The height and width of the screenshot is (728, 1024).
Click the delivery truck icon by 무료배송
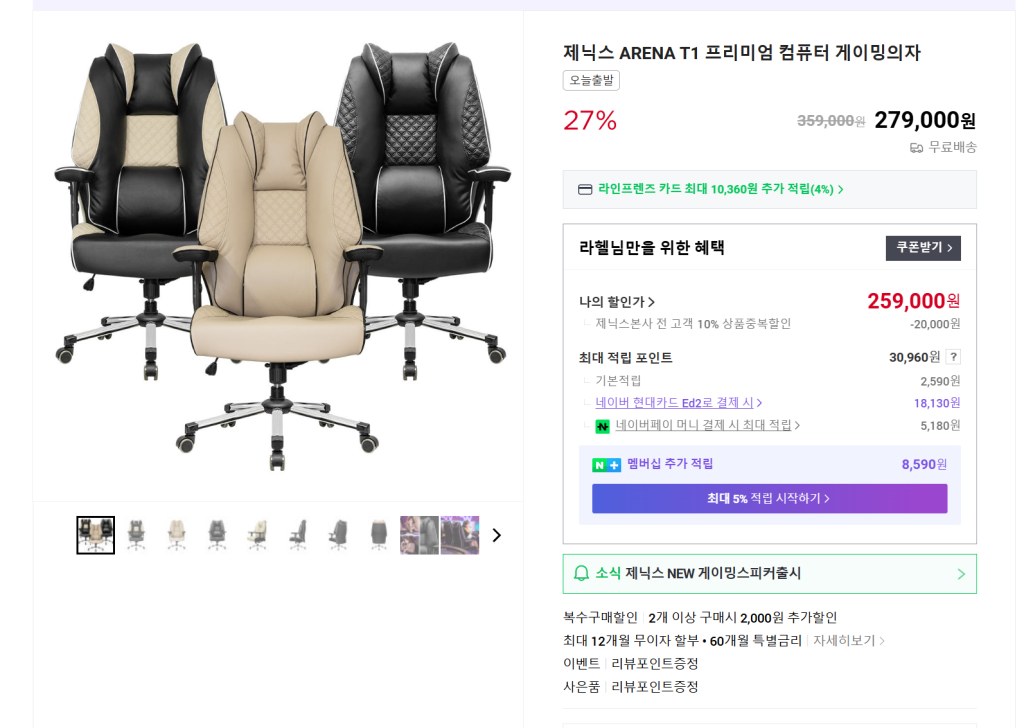point(916,148)
